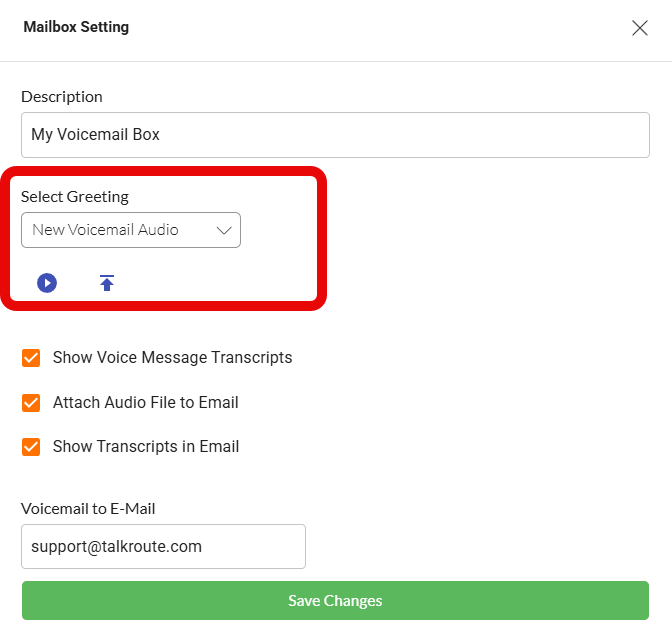Click the "Show Voice Message Transcripts" label text
This screenshot has width=672, height=638.
(x=172, y=358)
